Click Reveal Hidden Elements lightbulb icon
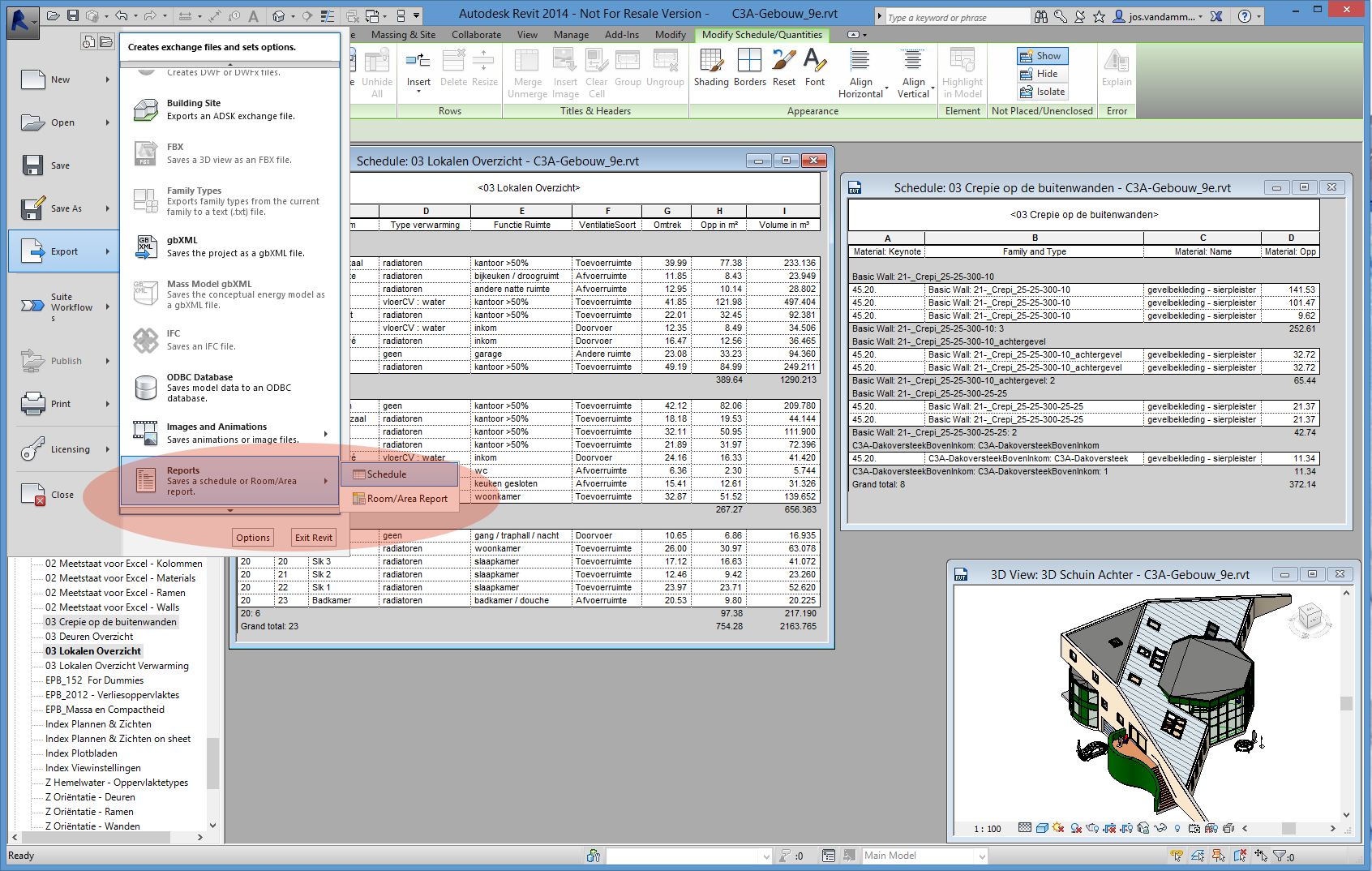 pyautogui.click(x=1177, y=828)
